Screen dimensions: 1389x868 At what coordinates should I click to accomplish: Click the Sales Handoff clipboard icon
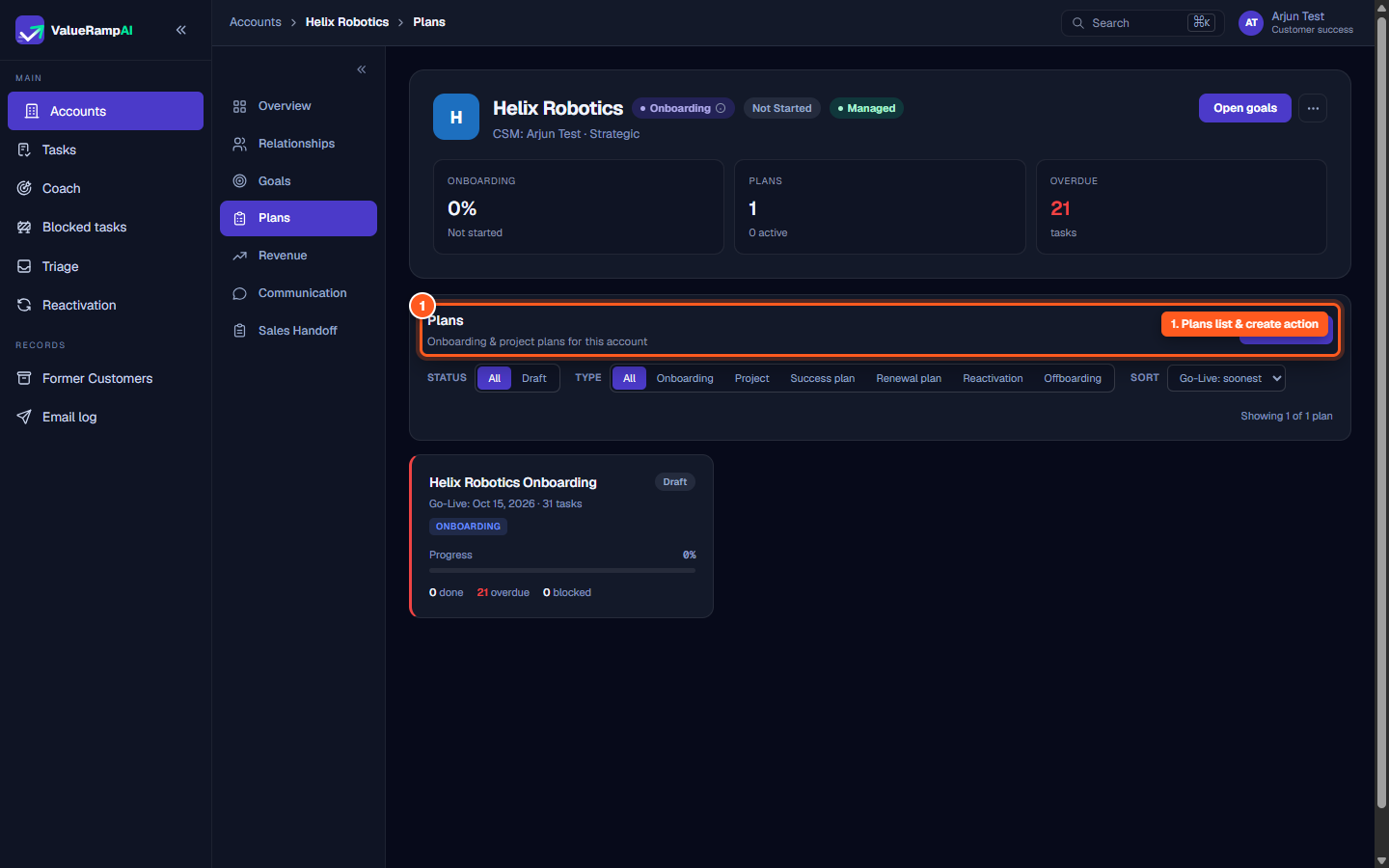coord(240,331)
